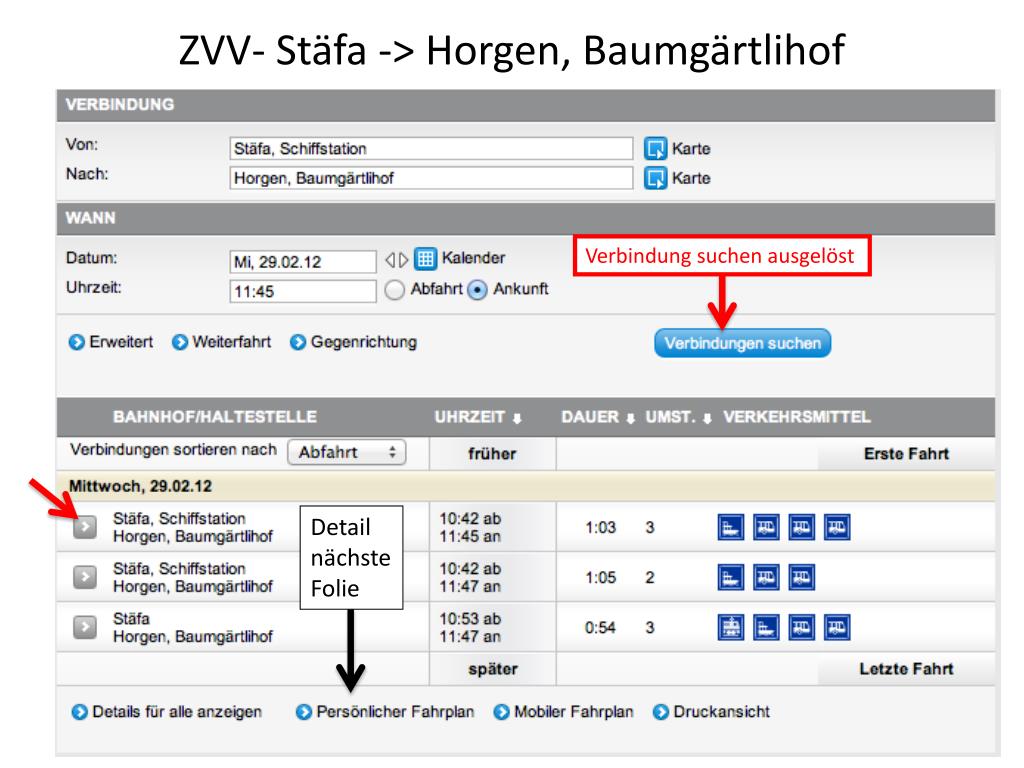Open the Gegenrichtung link
The height and width of the screenshot is (768, 1024).
click(x=353, y=342)
